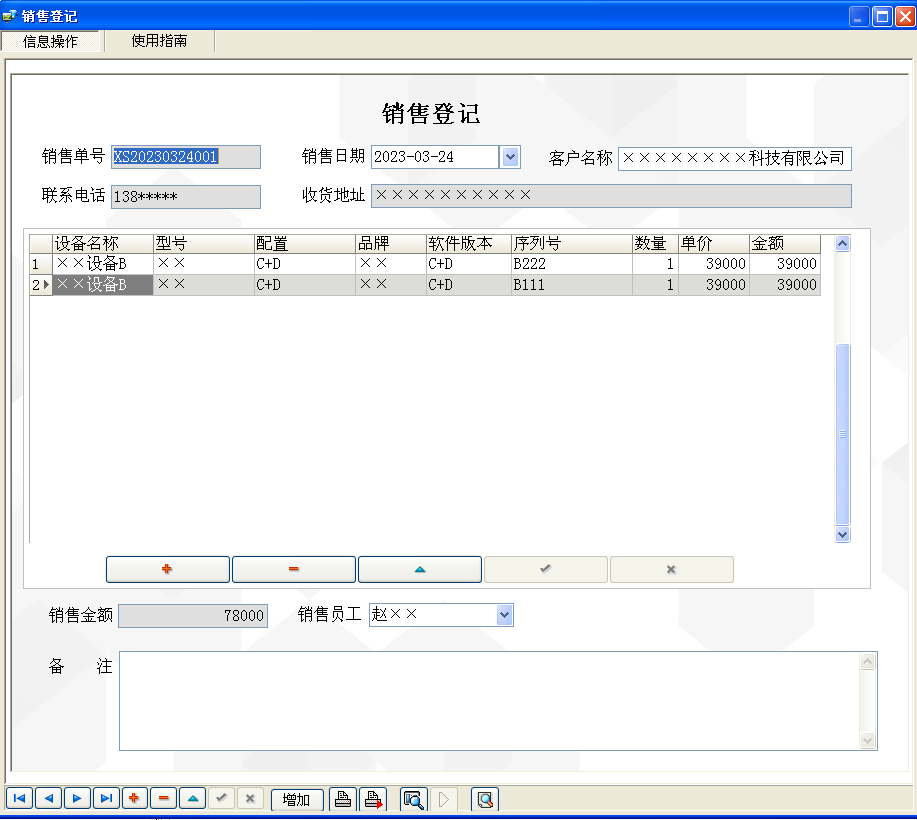Edit detail row with grid triangle button
917x820 pixels.
420,569
